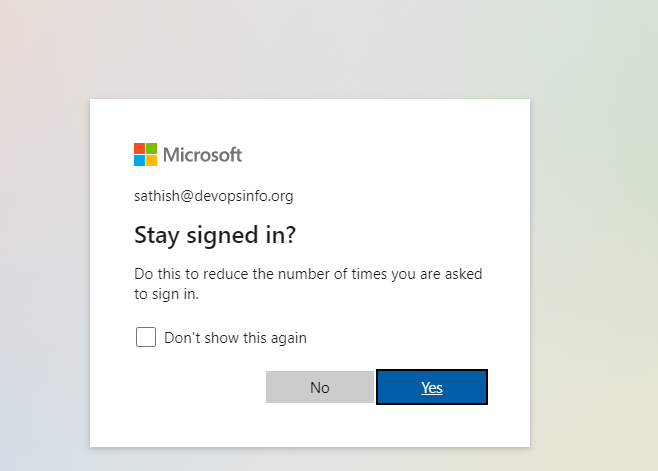Image resolution: width=658 pixels, height=471 pixels.
Task: Click the yellow square in the Microsoft logo
Action: (152, 160)
